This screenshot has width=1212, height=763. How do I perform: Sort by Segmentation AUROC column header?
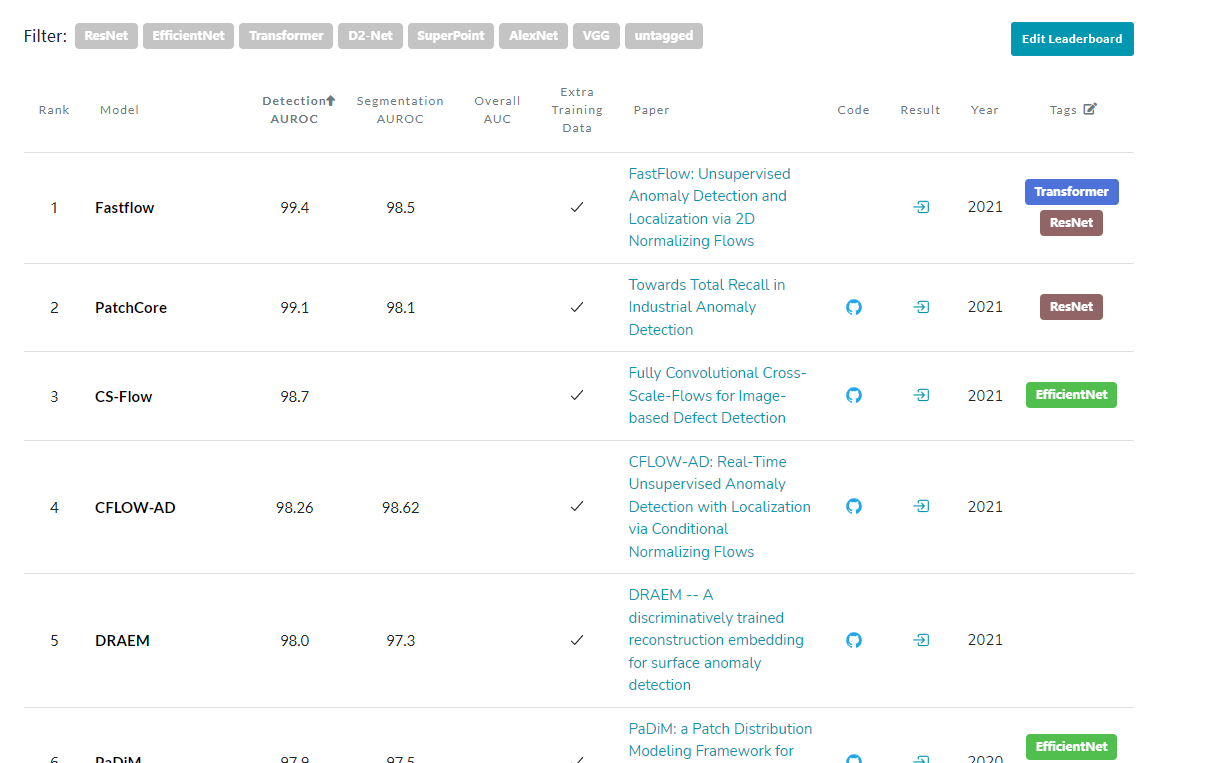(x=400, y=109)
